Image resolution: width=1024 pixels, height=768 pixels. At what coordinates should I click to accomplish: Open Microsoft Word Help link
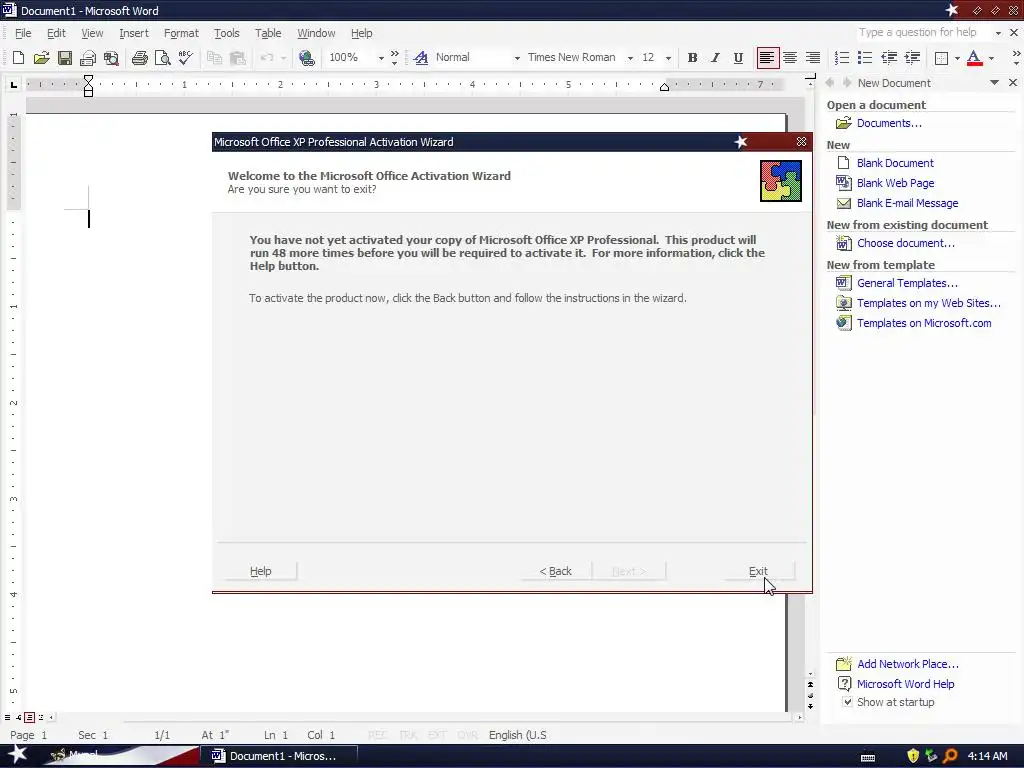(x=905, y=684)
